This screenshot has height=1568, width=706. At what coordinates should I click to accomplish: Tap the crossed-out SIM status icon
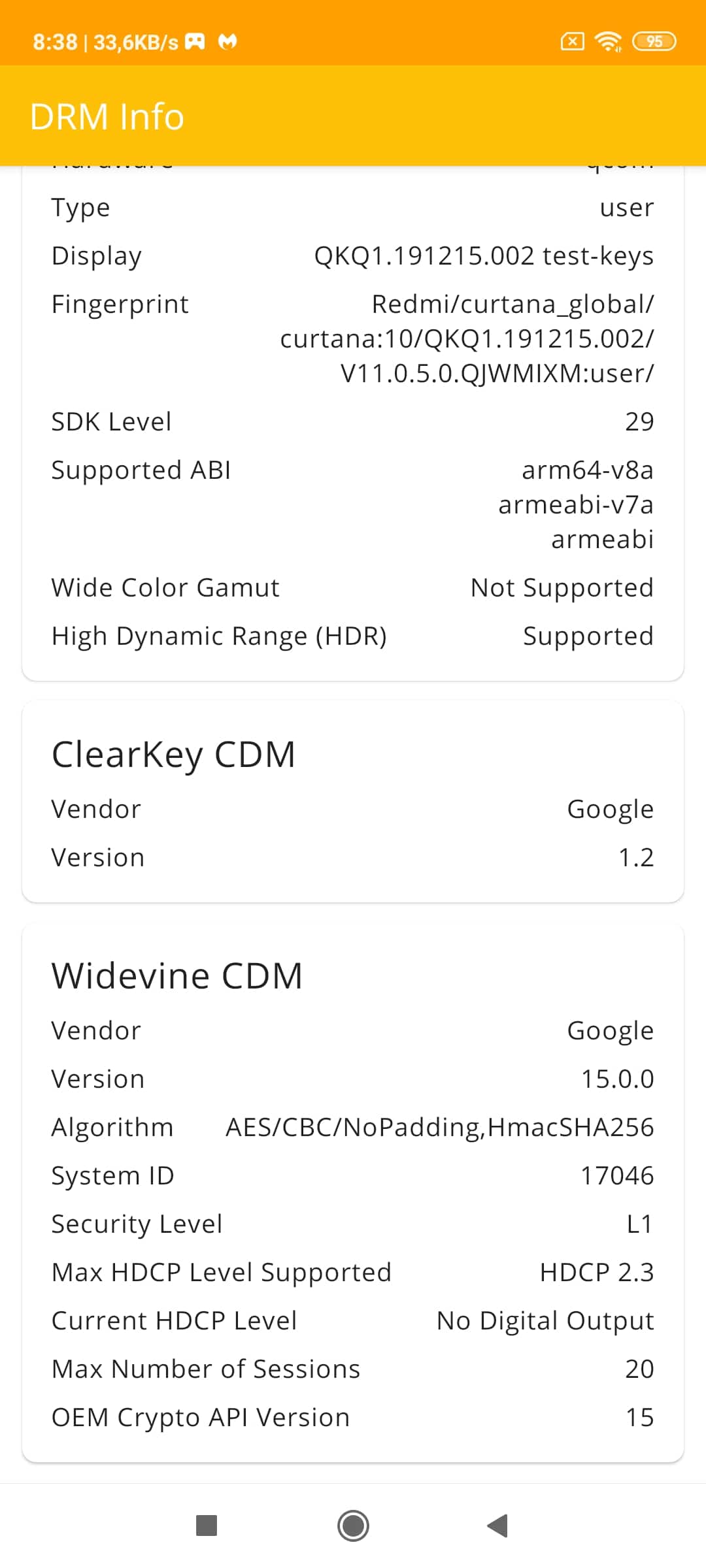tap(572, 42)
